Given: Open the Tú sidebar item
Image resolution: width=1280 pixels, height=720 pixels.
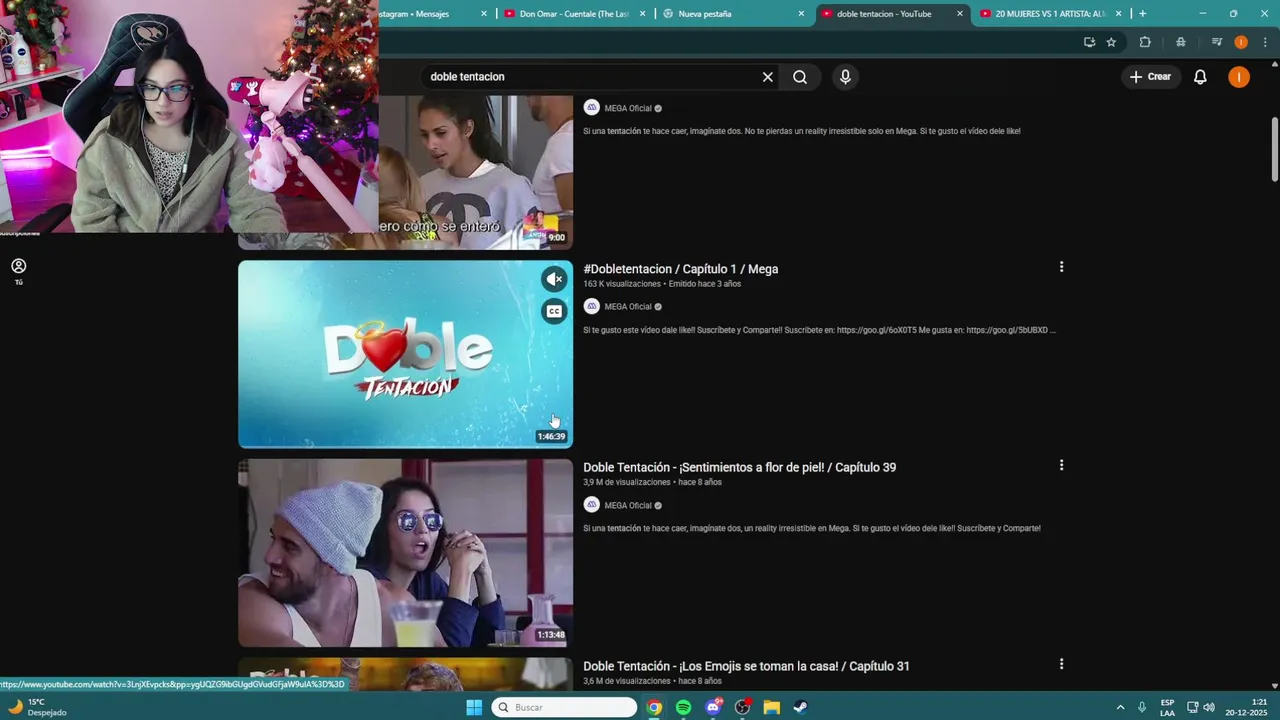Looking at the screenshot, I should (x=18, y=271).
